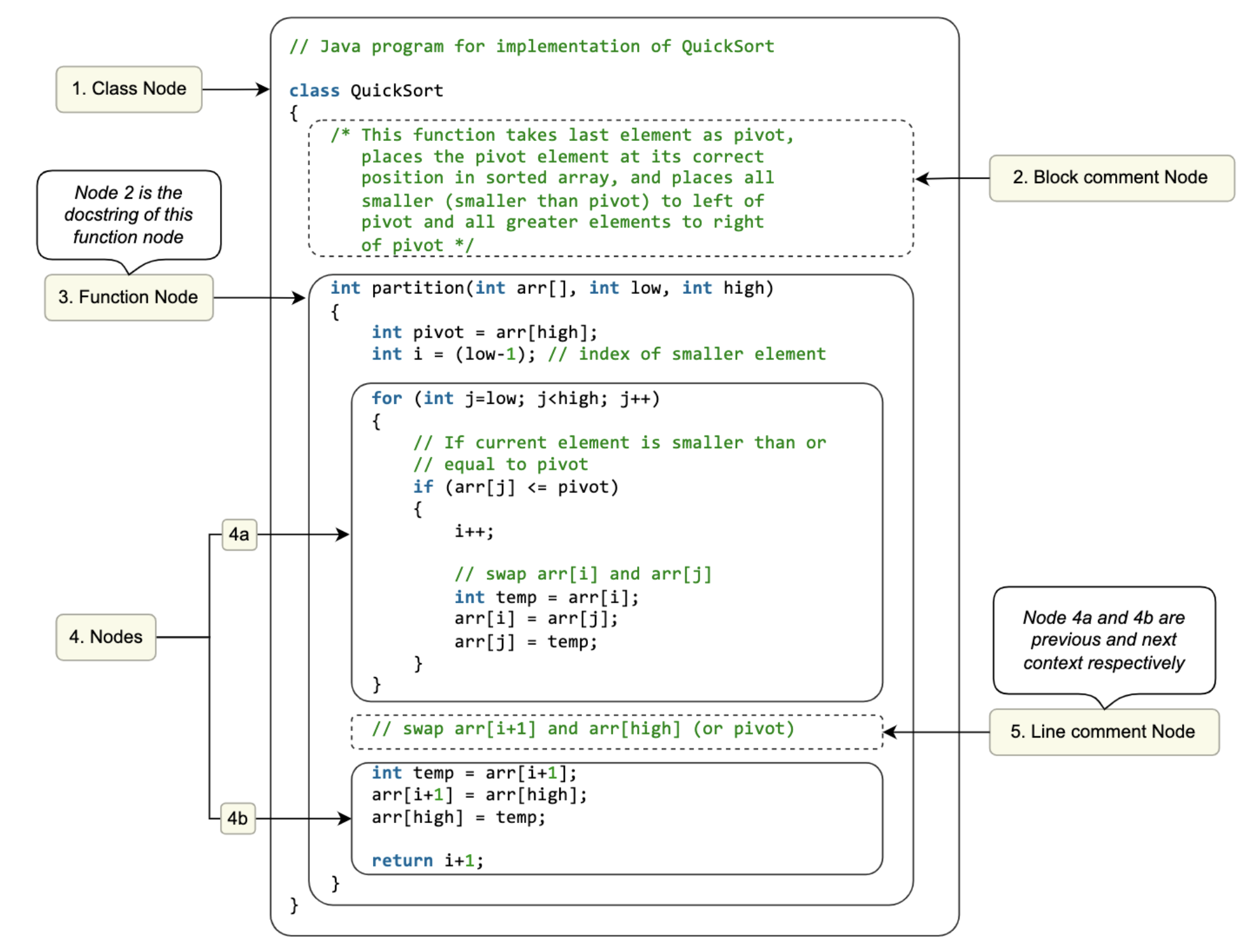
Task: Click the 'index of smaller element' comment
Action: pos(687,355)
